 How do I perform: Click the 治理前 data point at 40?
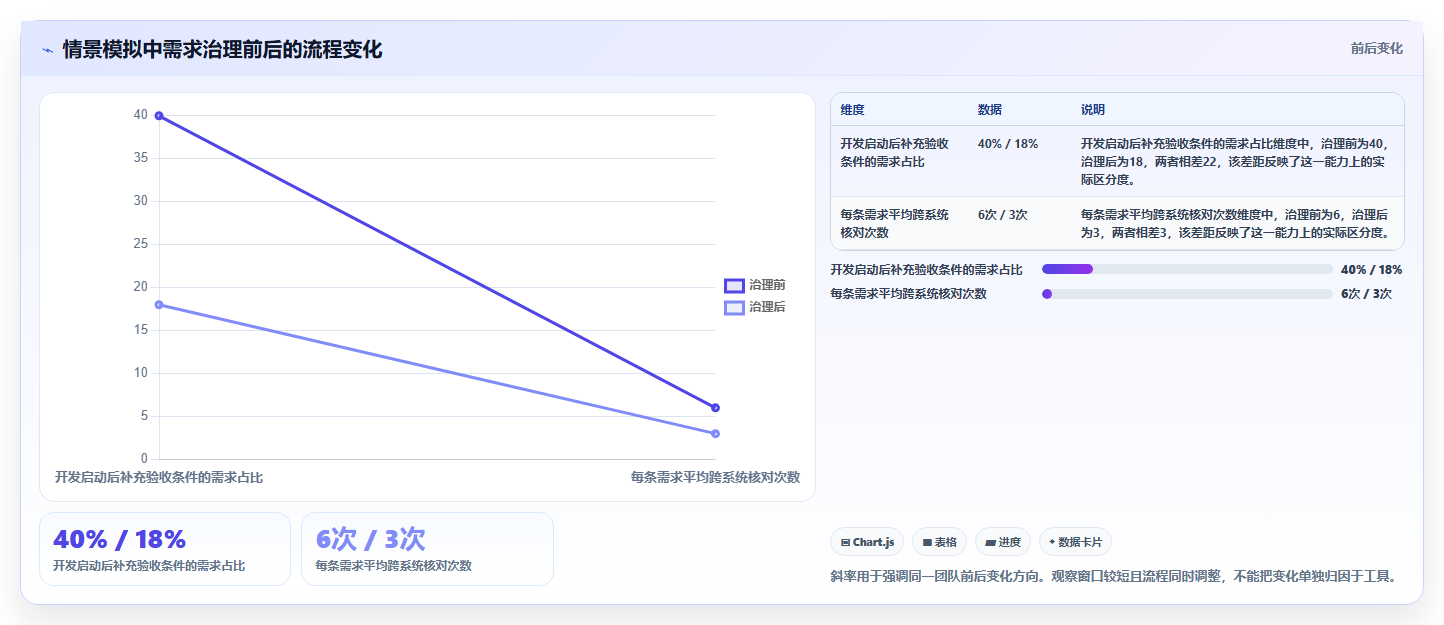(x=159, y=116)
